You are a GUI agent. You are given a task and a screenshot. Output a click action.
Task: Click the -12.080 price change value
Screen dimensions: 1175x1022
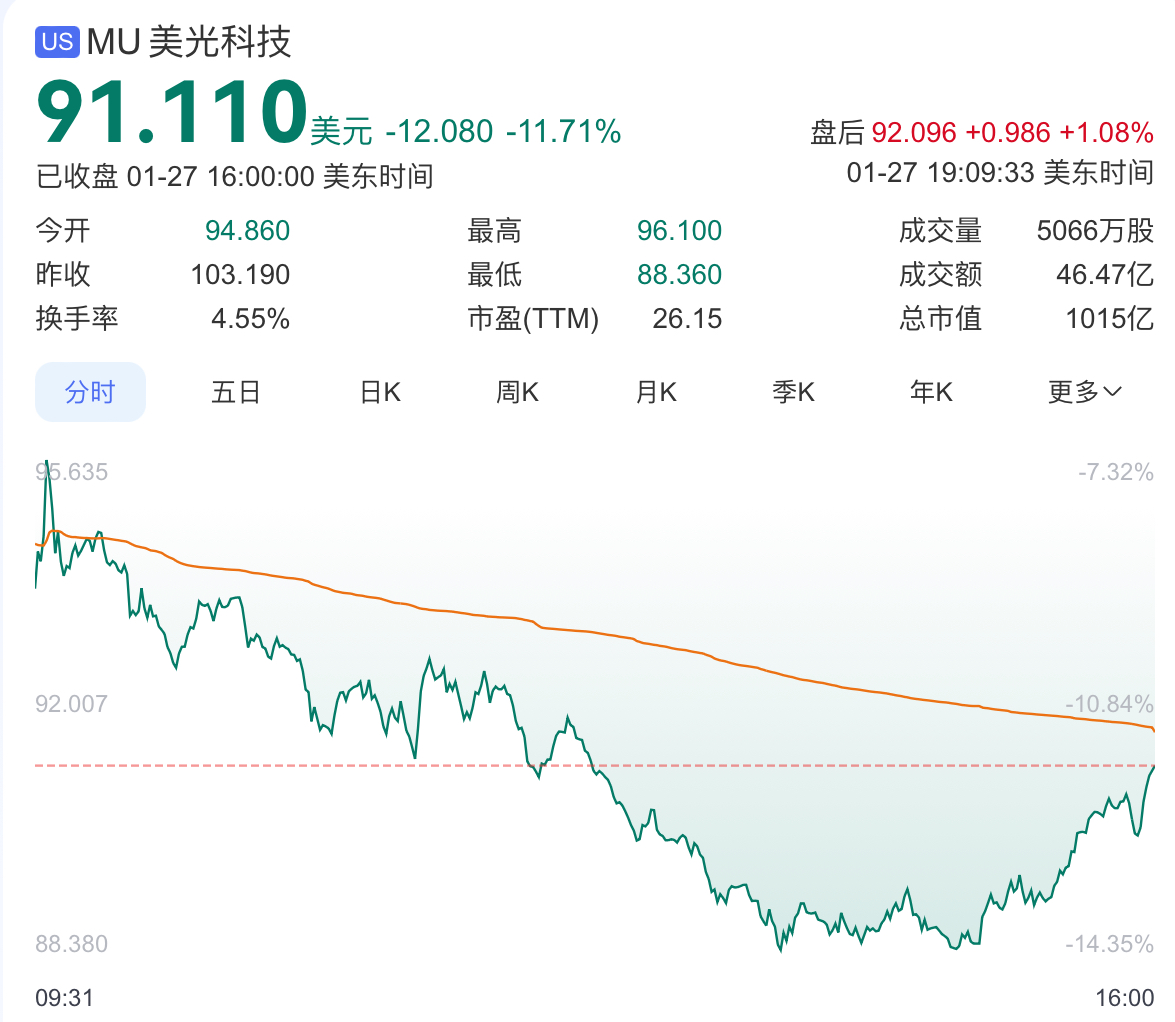(439, 132)
